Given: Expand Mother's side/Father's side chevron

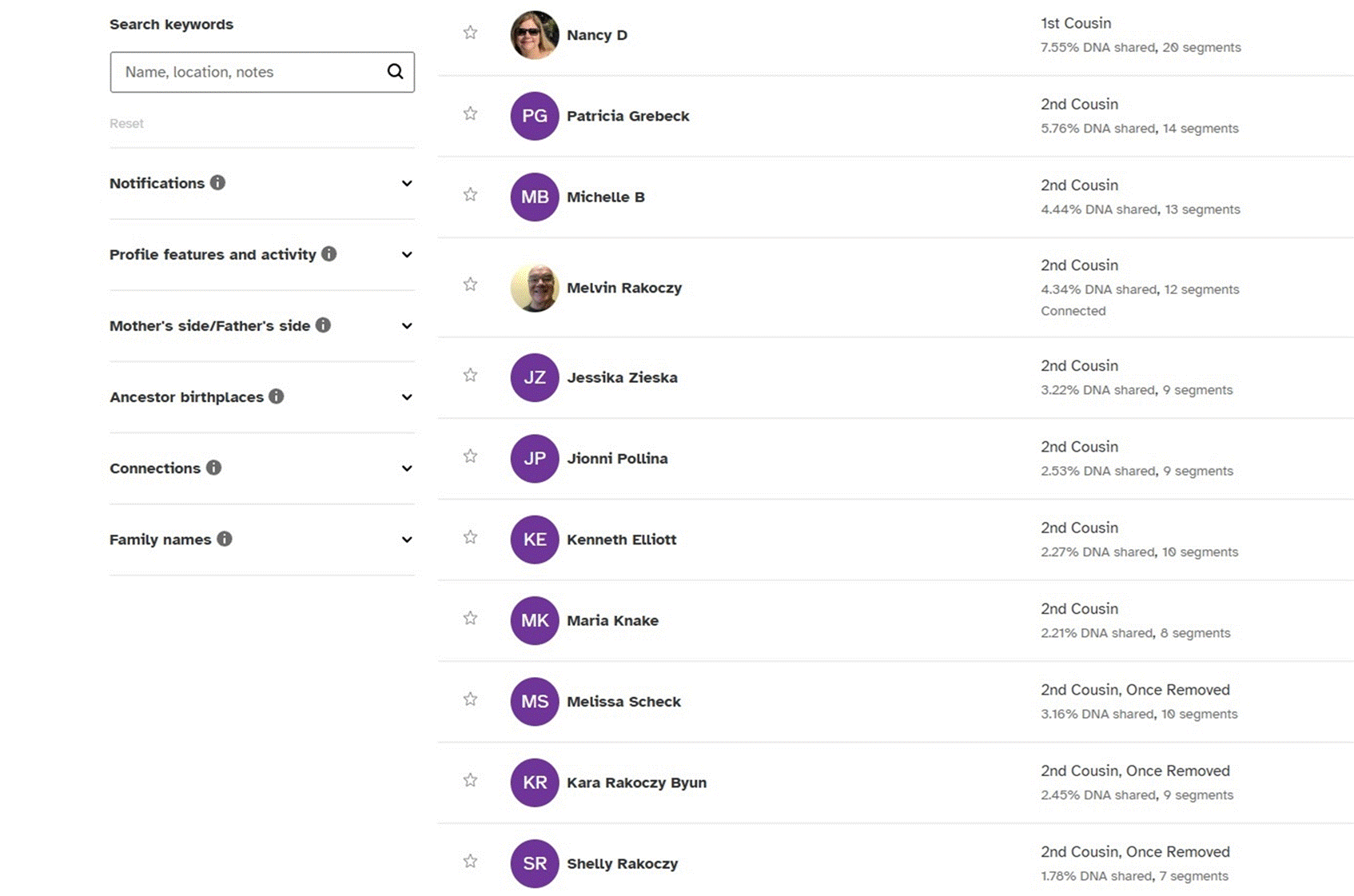Looking at the screenshot, I should [407, 326].
